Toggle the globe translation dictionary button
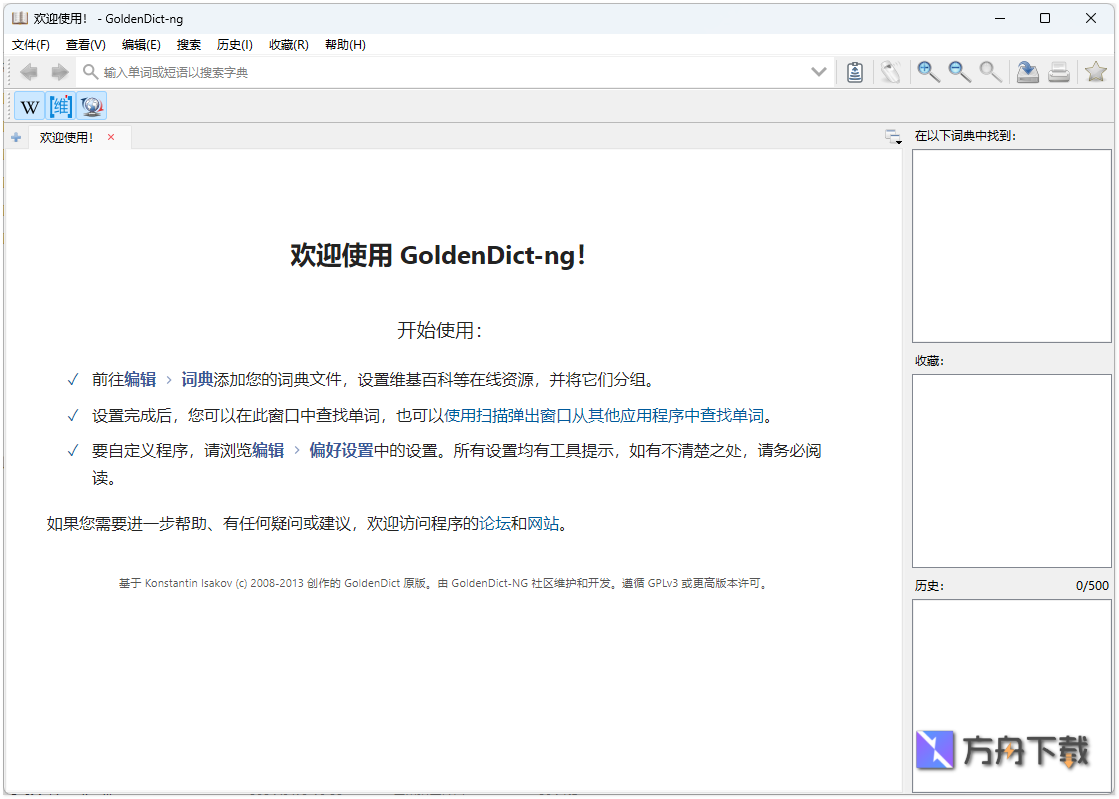This screenshot has width=1119, height=799. coord(91,105)
